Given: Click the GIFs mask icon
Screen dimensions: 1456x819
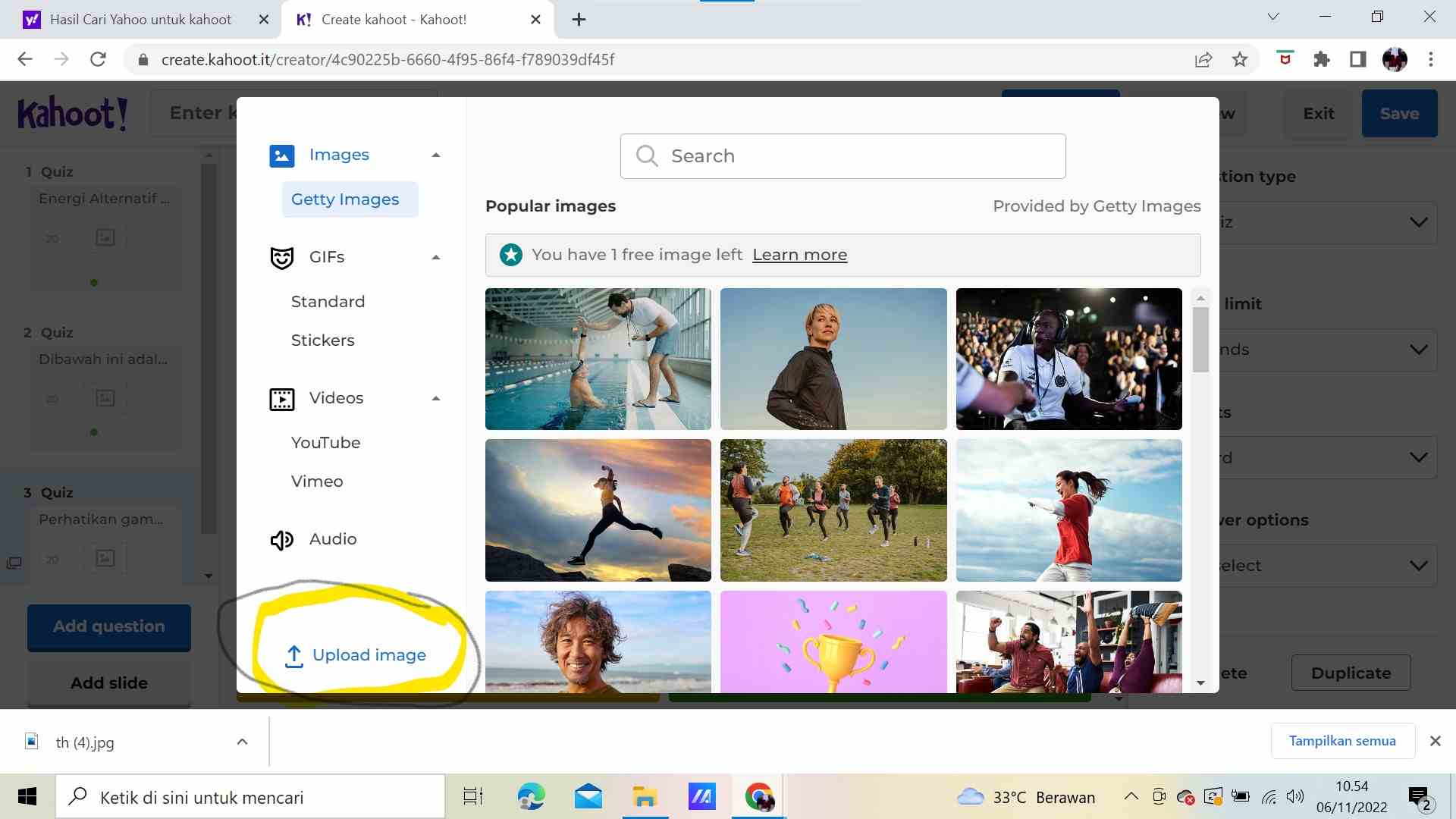Looking at the screenshot, I should (282, 258).
